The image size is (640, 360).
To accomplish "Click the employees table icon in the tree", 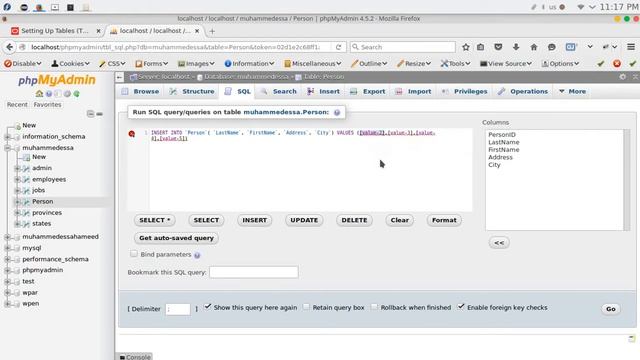I will [26, 180].
